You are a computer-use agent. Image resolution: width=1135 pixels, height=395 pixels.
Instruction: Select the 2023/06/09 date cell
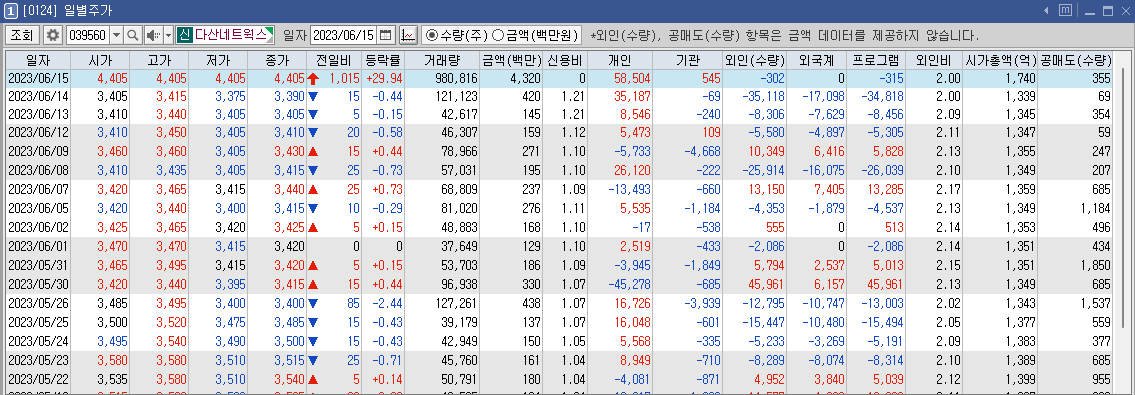coord(38,151)
